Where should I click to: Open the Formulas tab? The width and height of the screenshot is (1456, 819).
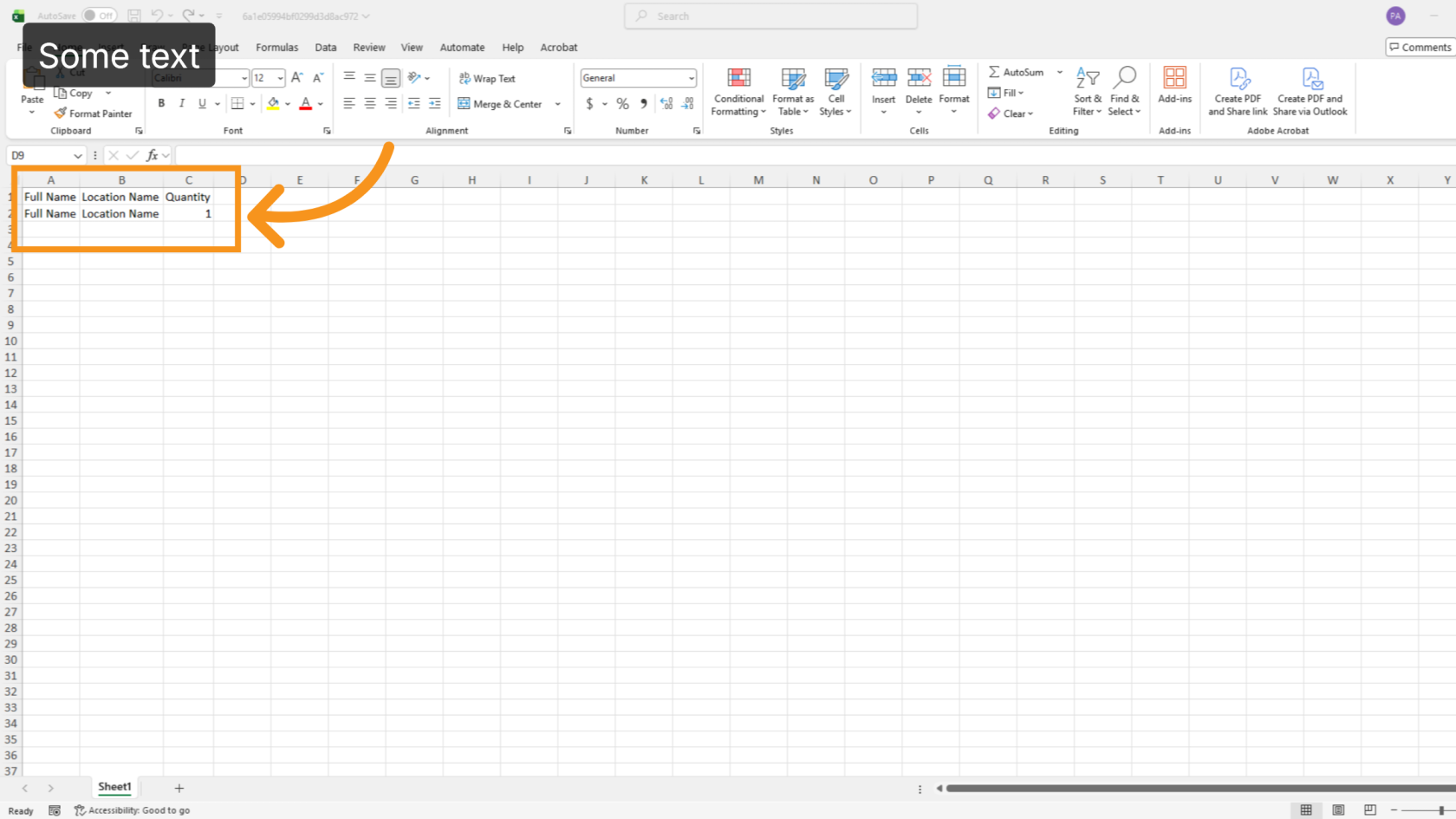276,48
